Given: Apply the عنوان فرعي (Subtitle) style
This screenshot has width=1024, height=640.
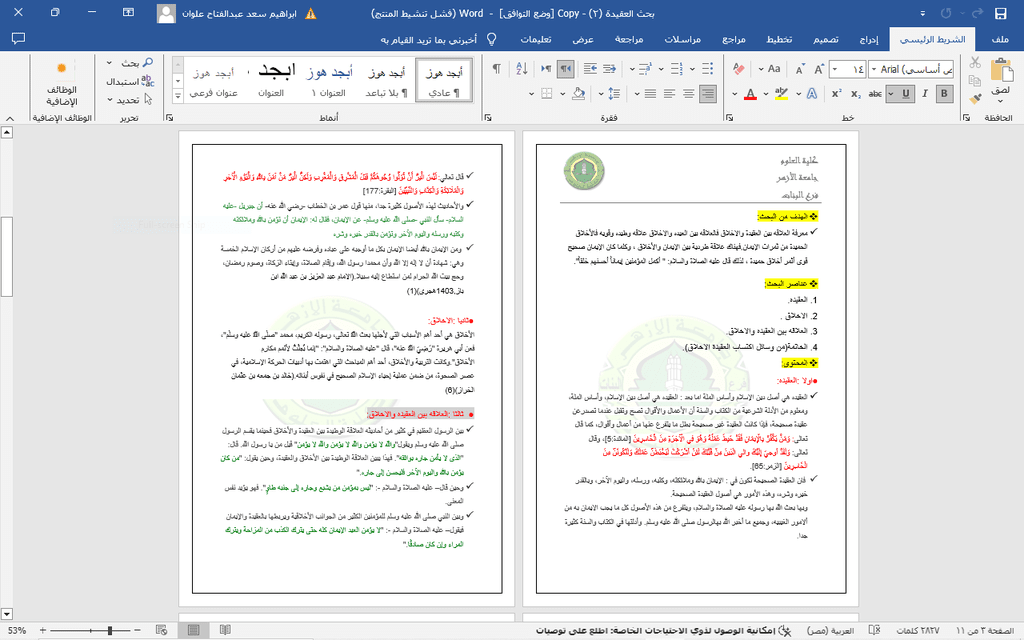Looking at the screenshot, I should pyautogui.click(x=213, y=81).
